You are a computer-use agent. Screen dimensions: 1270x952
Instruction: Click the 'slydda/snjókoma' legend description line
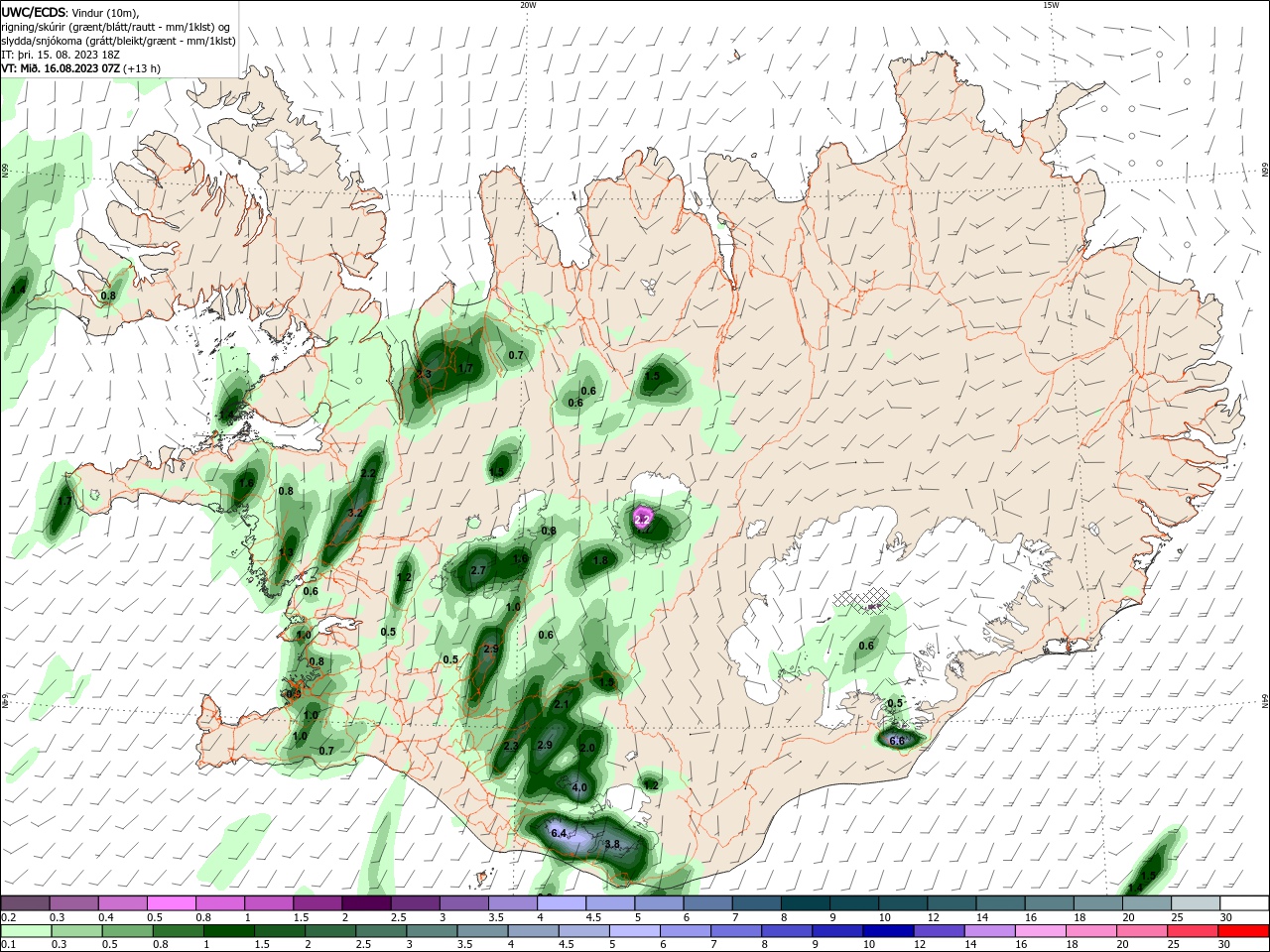coord(118,41)
